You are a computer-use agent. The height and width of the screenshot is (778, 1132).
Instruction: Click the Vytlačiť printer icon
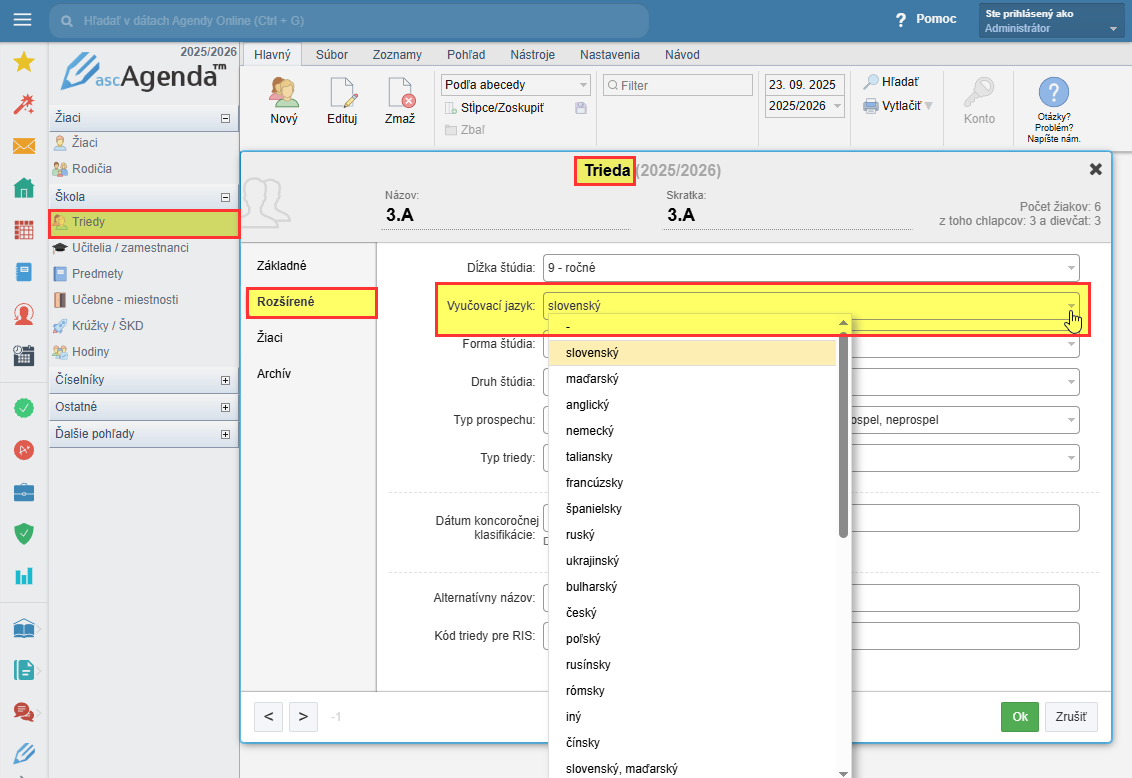tap(871, 106)
